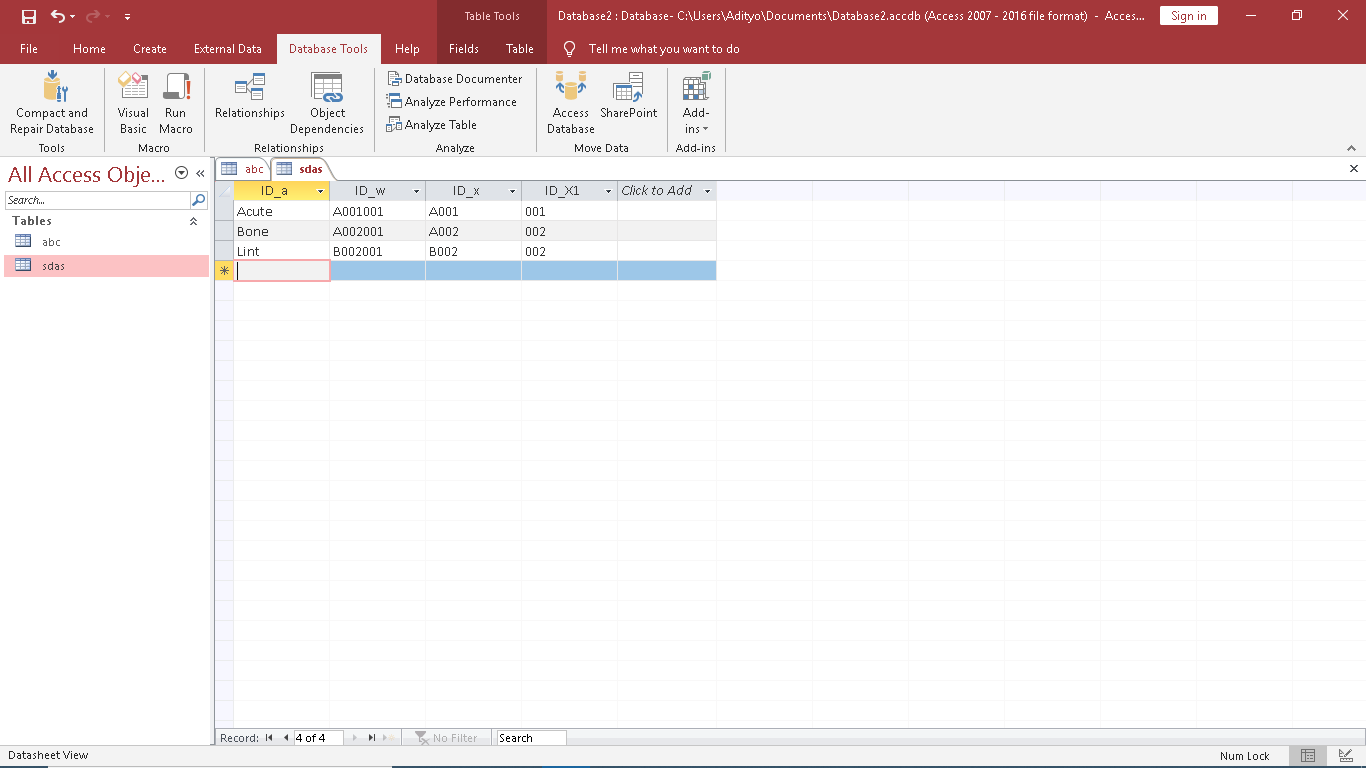Click the navigation pane Search box

[97, 200]
